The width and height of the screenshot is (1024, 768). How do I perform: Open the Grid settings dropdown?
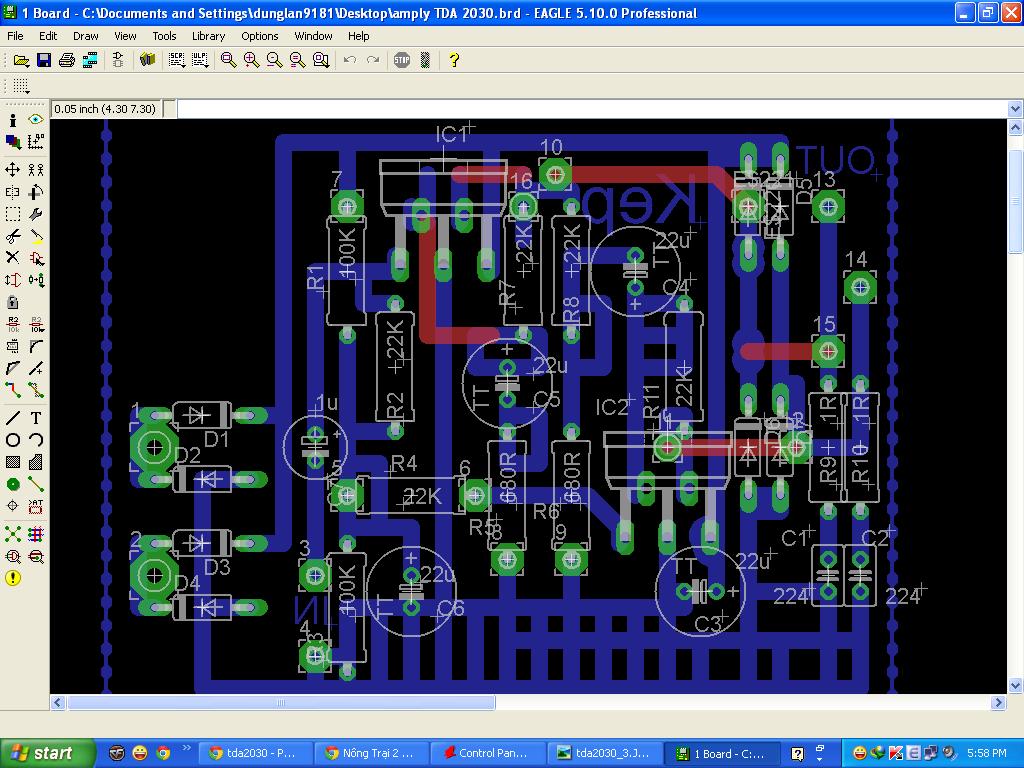pyautogui.click(x=21, y=86)
